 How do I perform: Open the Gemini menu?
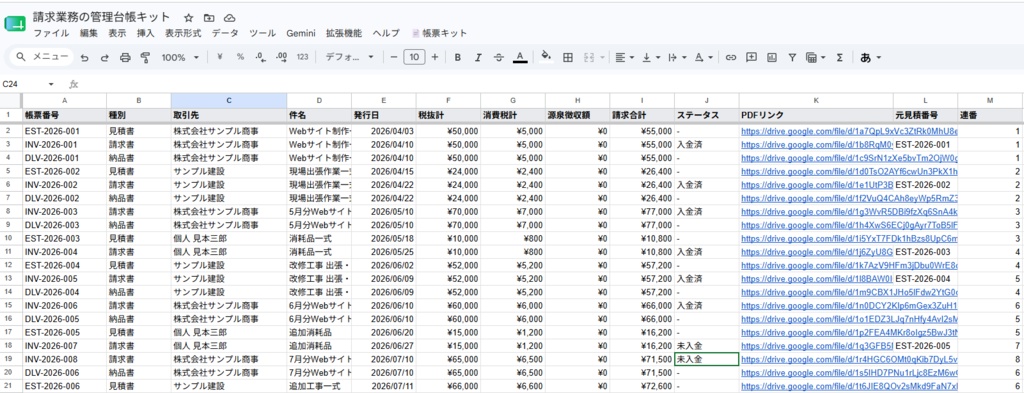301,33
